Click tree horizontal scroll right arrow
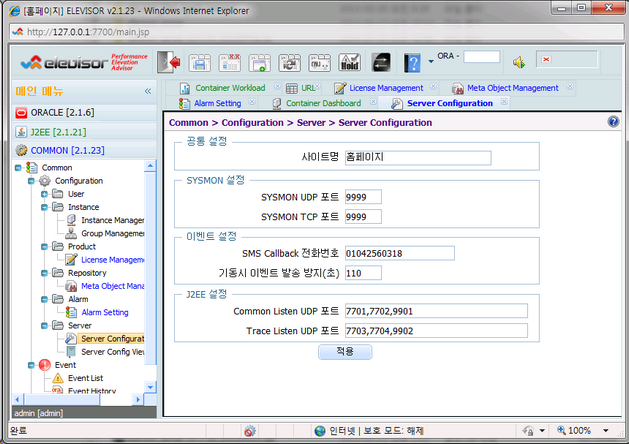Image resolution: width=629 pixels, height=444 pixels. click(138, 399)
